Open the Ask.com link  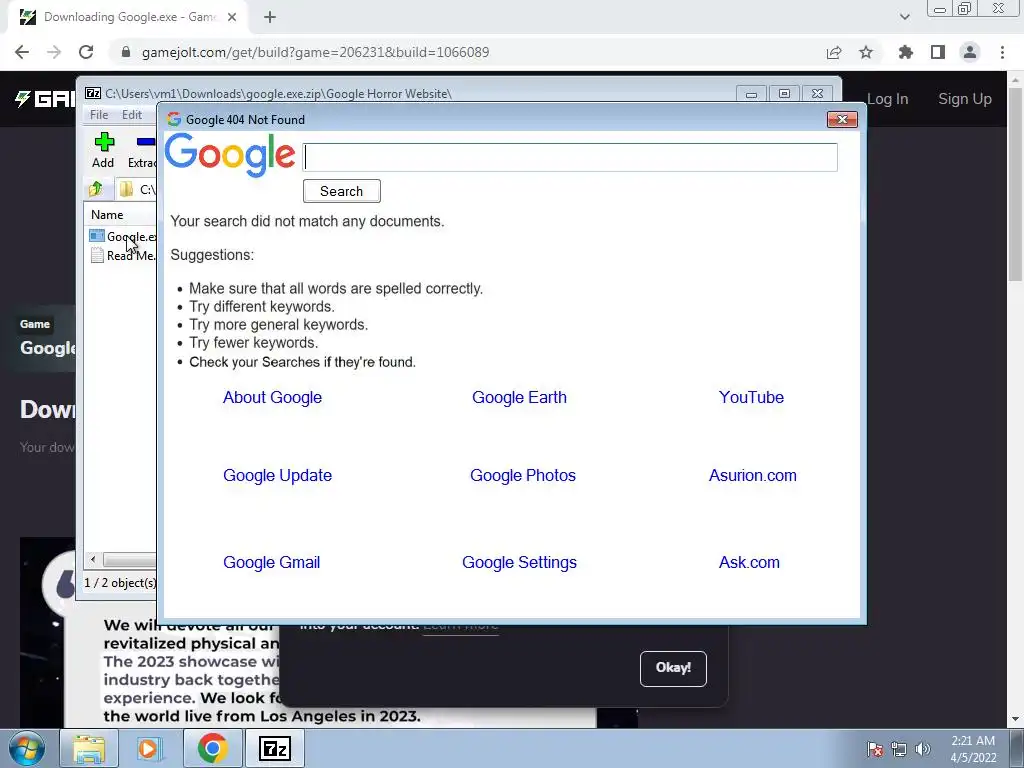coord(749,562)
